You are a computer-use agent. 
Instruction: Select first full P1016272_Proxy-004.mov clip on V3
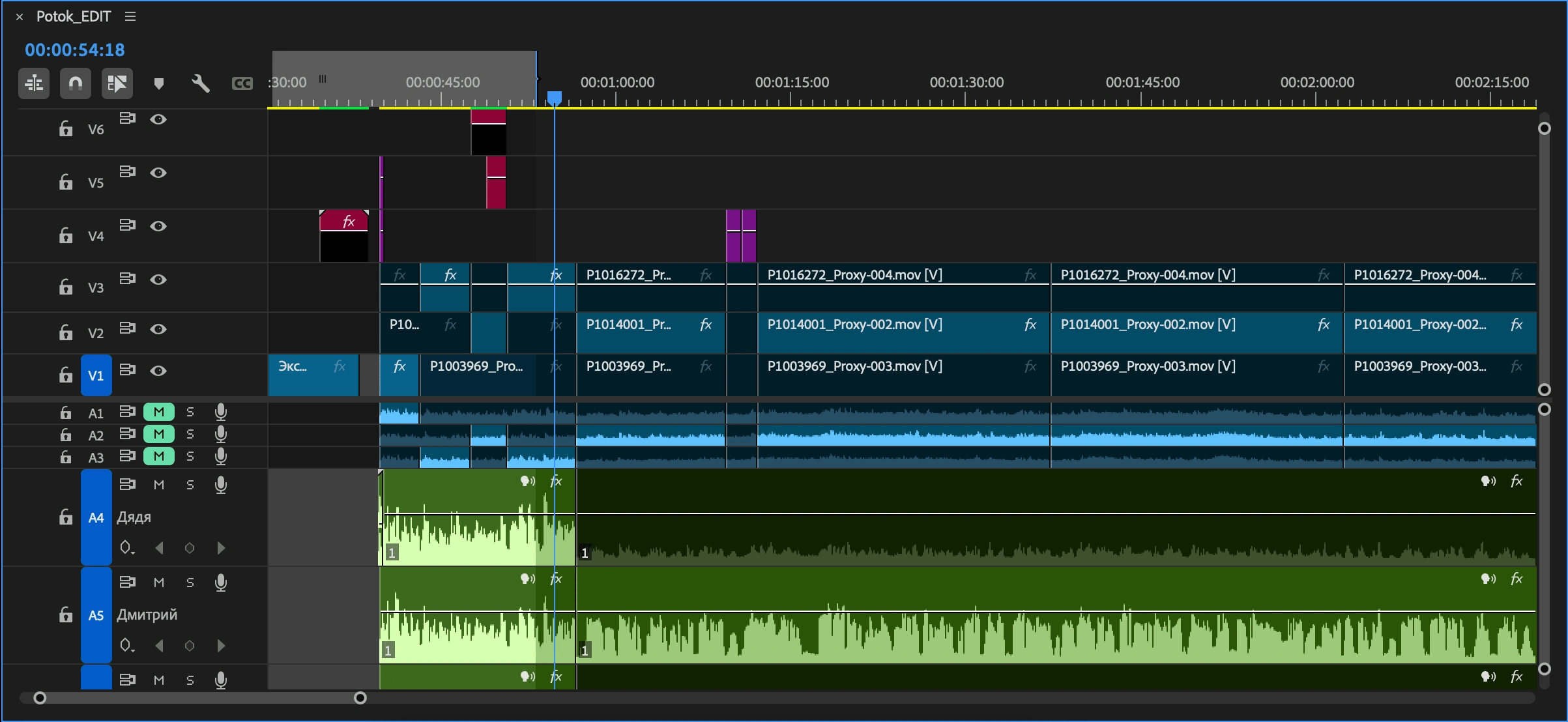pos(904,287)
